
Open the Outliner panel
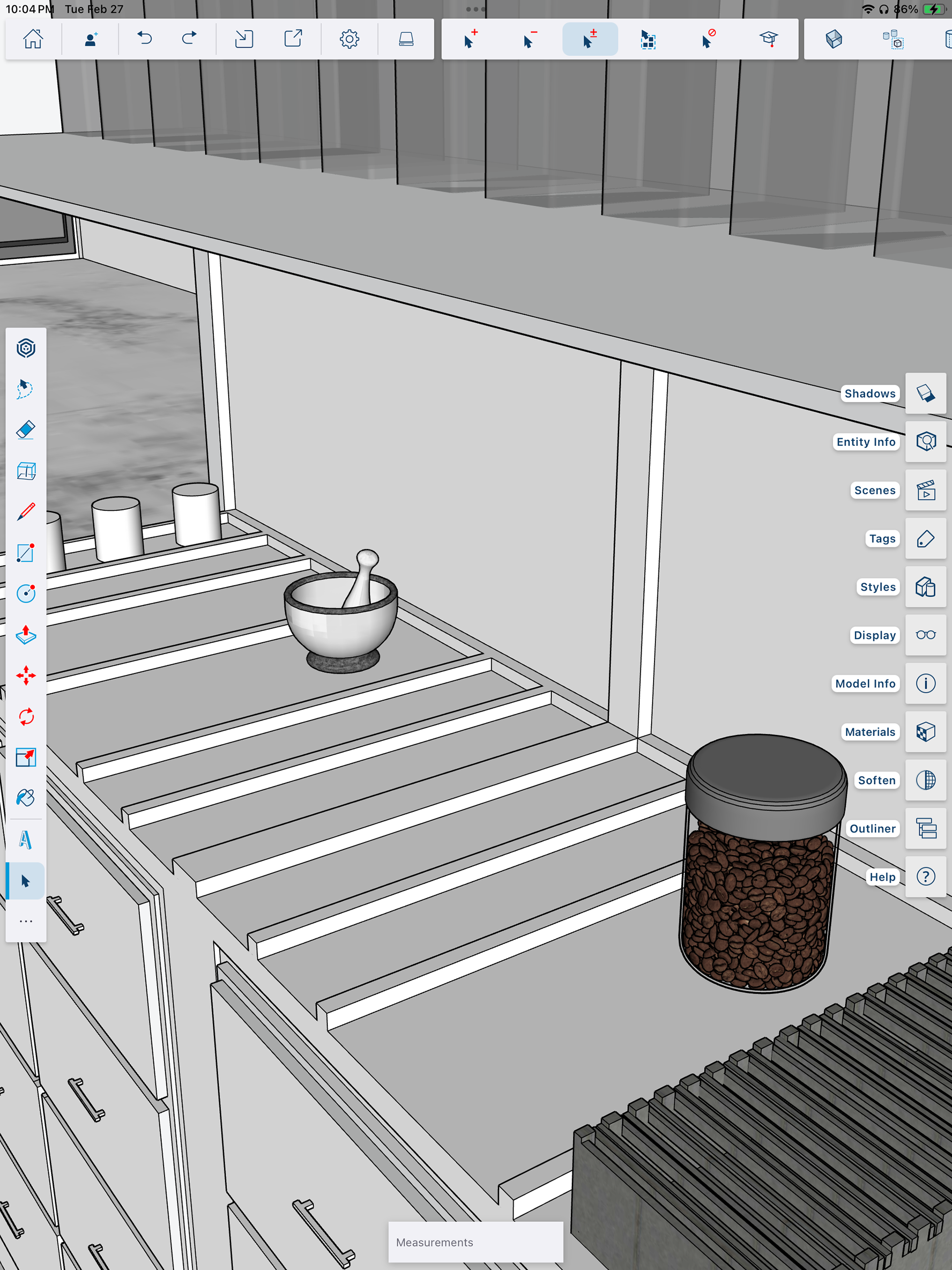coord(926,829)
